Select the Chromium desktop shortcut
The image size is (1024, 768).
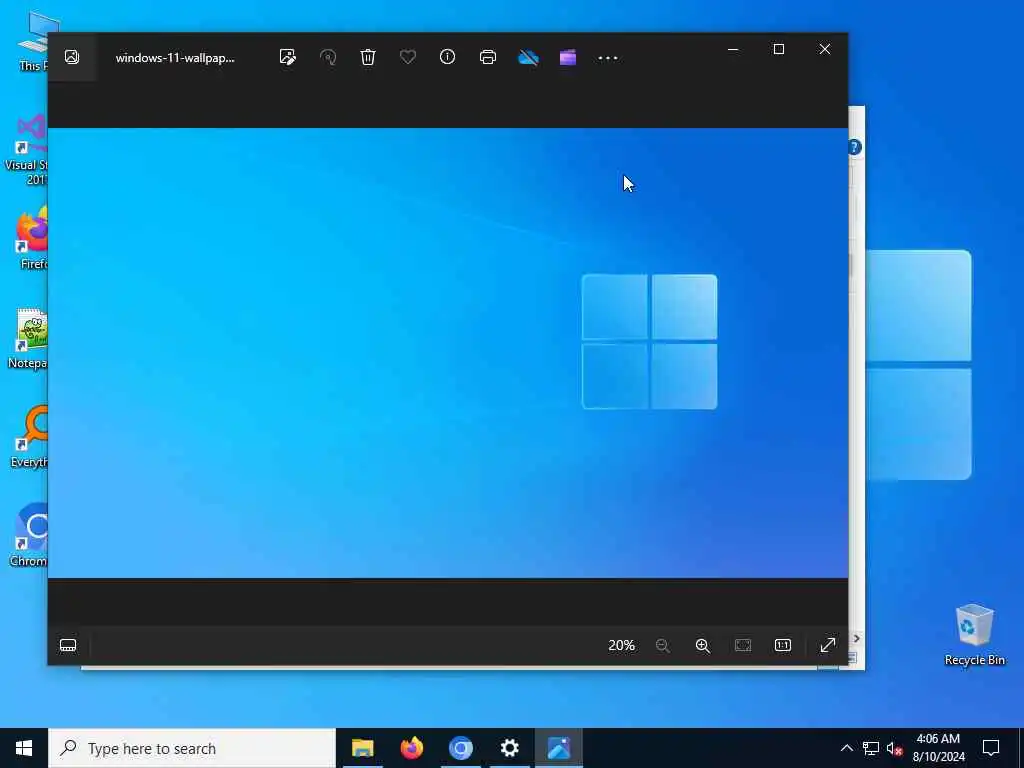pyautogui.click(x=29, y=536)
